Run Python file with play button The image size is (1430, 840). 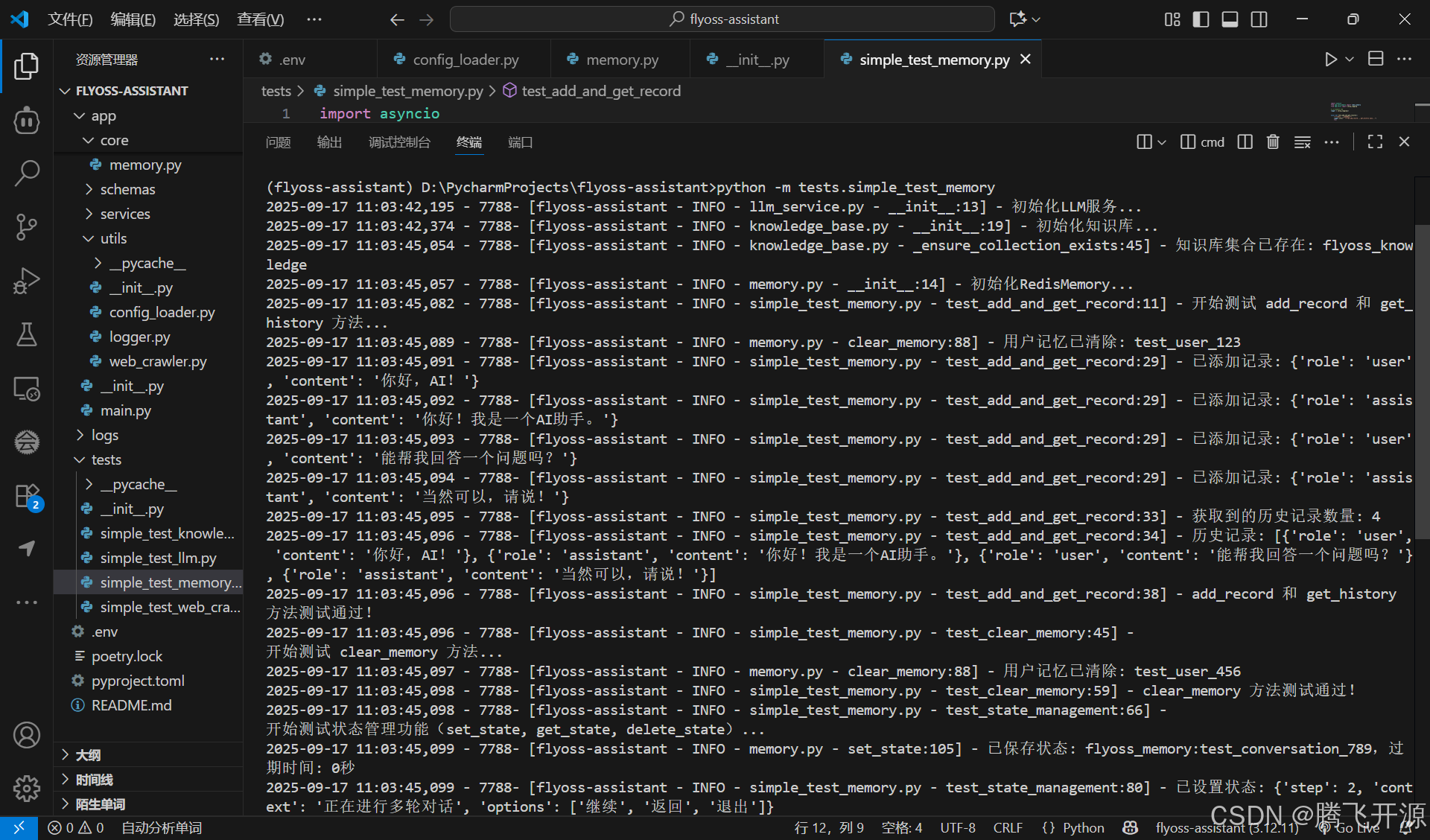[x=1330, y=60]
